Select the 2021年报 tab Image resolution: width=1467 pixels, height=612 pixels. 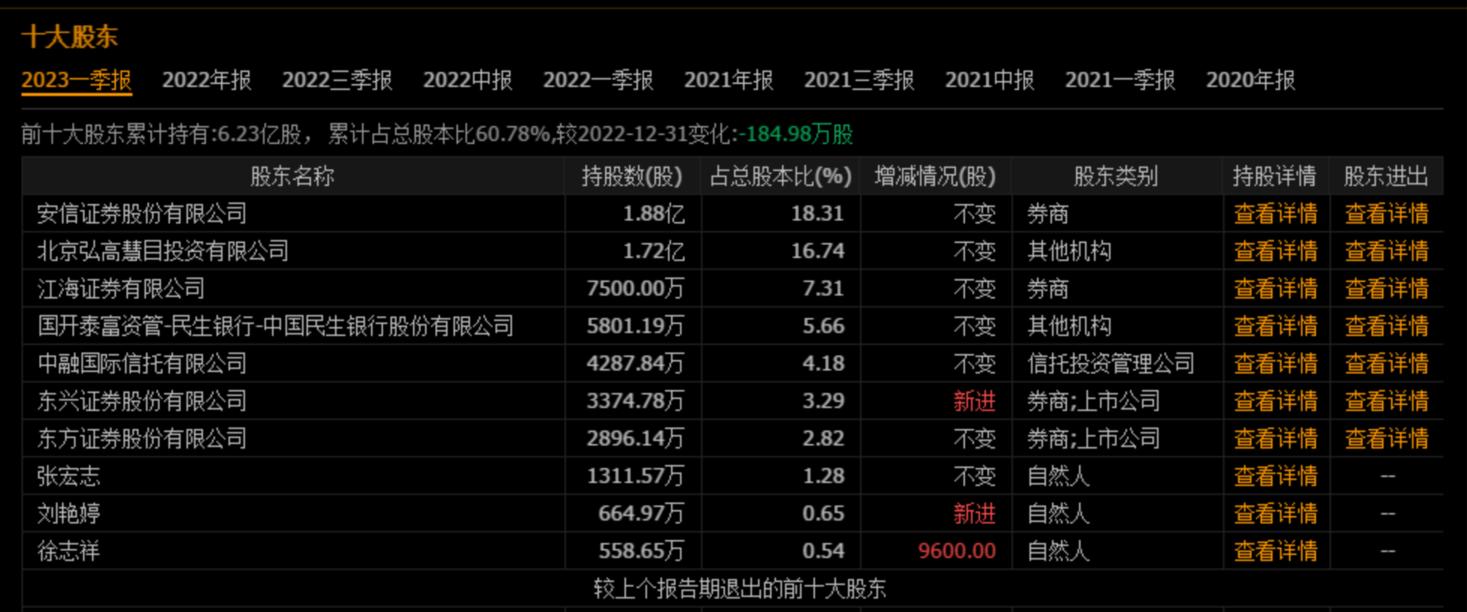[729, 80]
